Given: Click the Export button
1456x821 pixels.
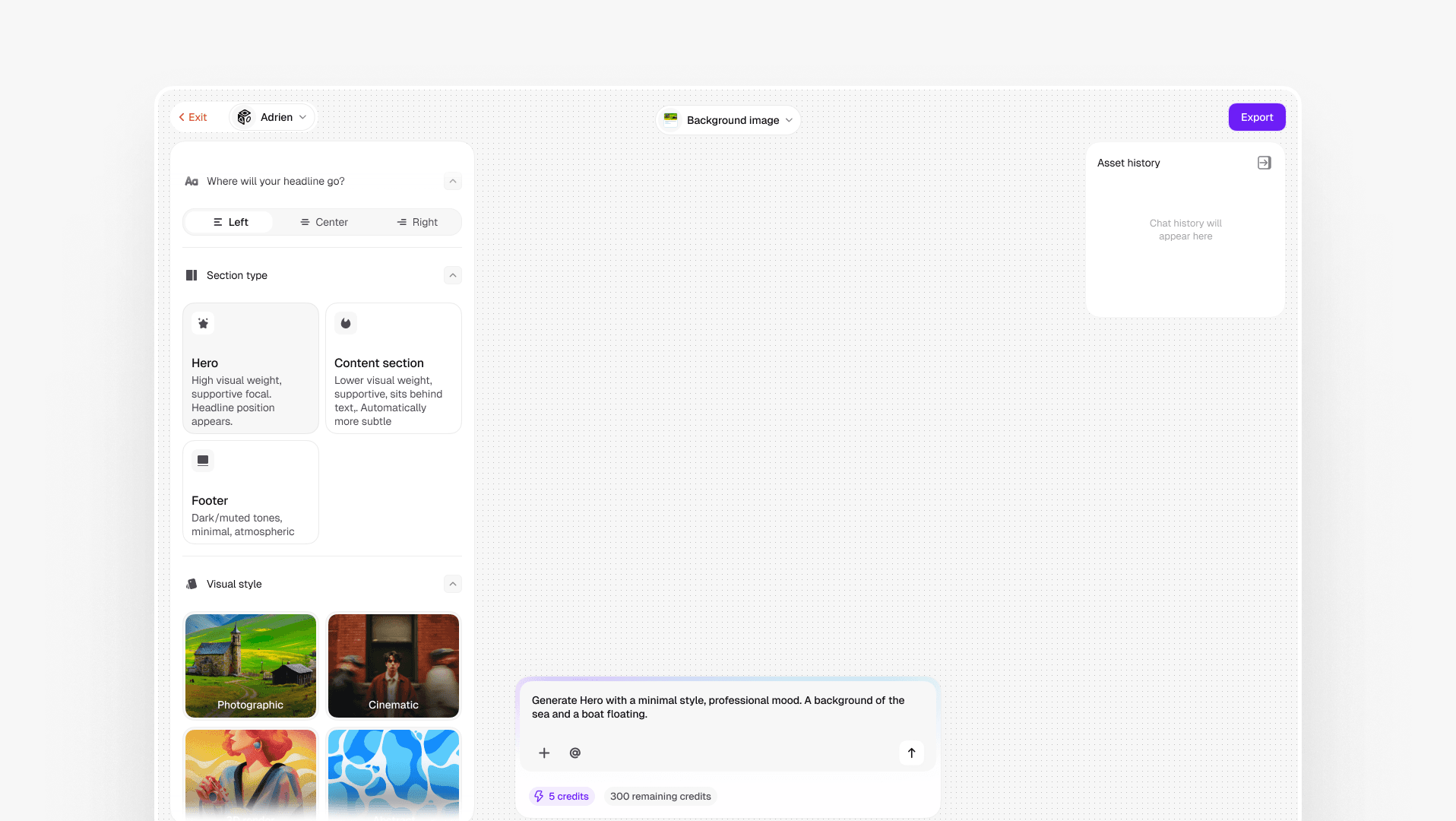Looking at the screenshot, I should click(x=1257, y=117).
